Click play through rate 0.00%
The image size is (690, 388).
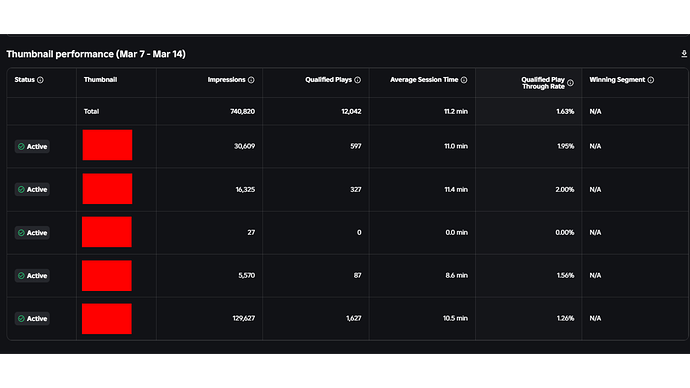[x=565, y=232]
